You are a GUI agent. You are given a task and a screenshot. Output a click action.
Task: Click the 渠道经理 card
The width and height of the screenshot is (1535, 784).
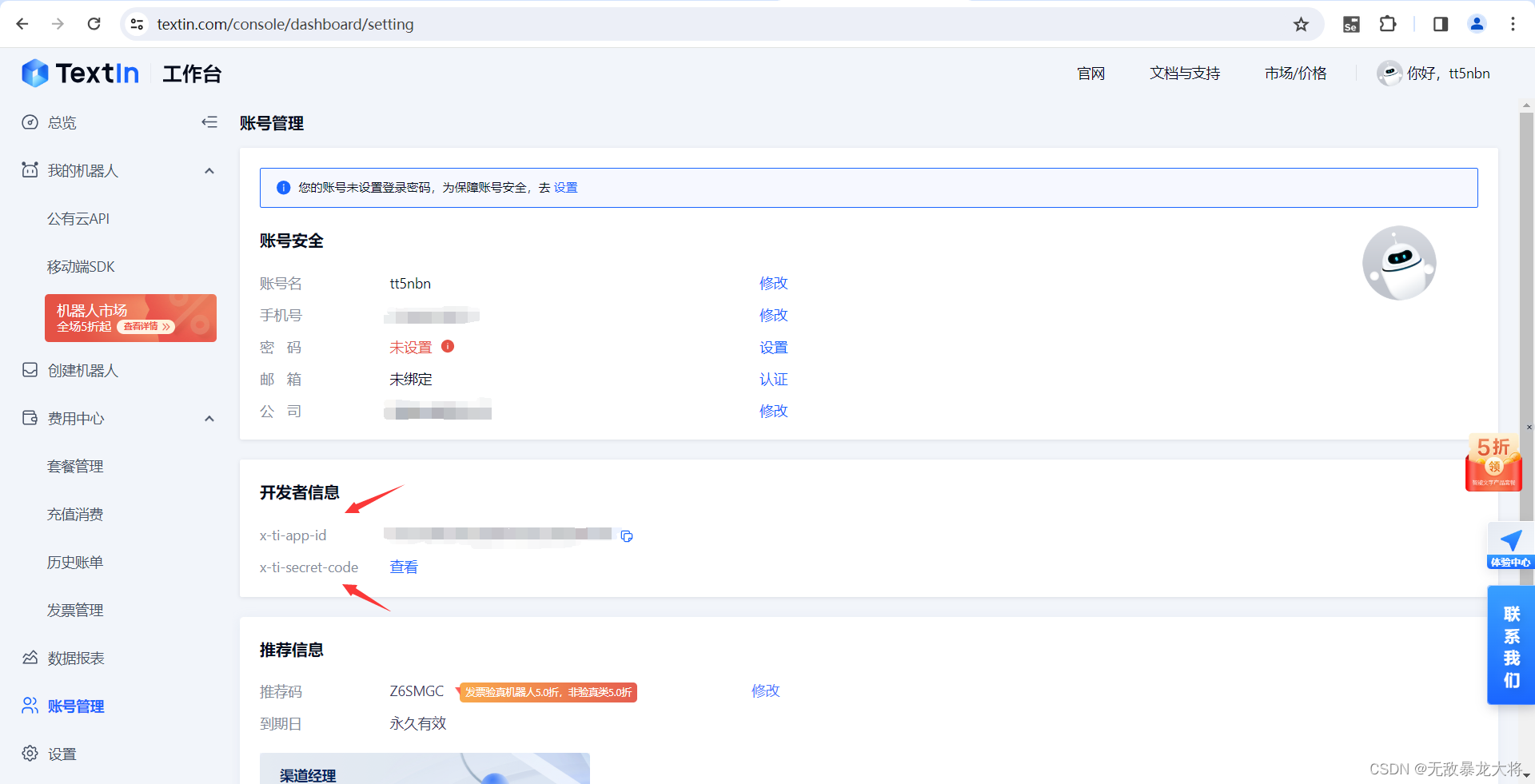tap(425, 769)
